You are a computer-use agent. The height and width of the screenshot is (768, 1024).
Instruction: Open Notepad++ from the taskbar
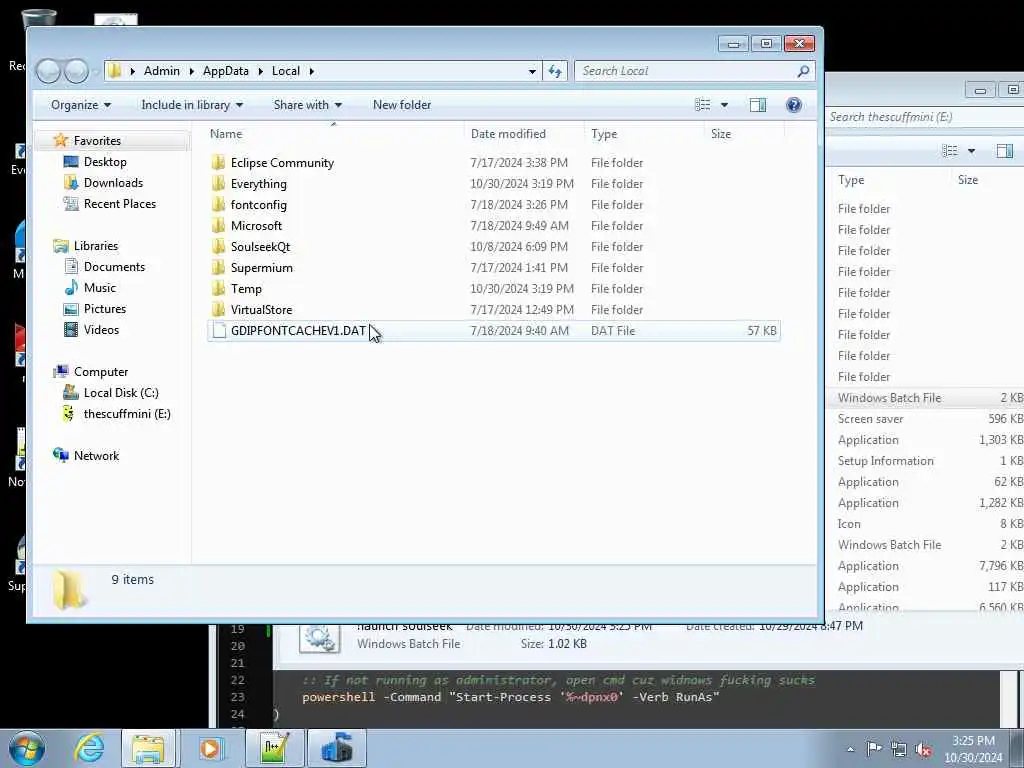[x=274, y=748]
